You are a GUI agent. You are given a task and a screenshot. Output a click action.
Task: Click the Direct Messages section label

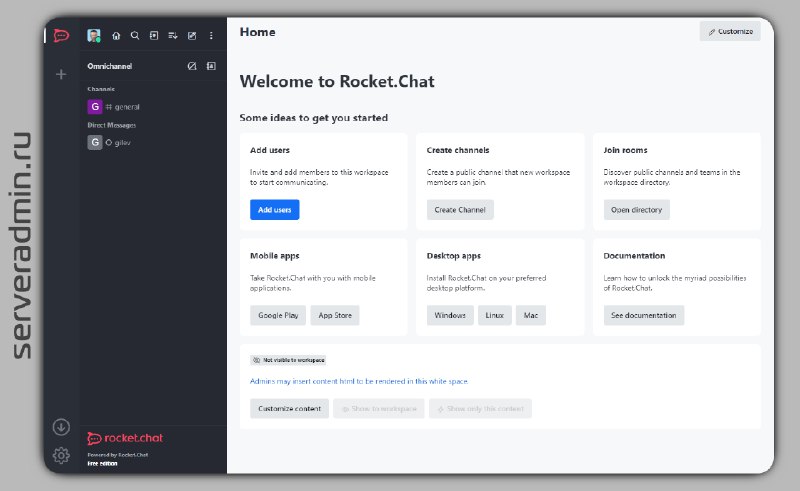click(111, 125)
